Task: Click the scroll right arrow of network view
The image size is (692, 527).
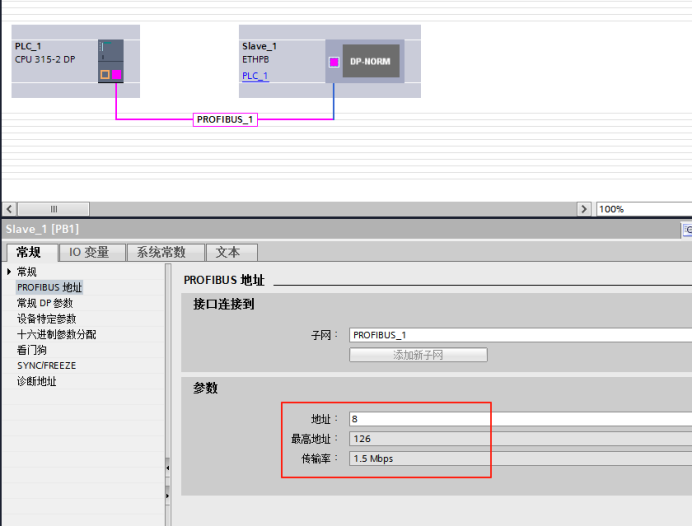Action: (x=584, y=209)
